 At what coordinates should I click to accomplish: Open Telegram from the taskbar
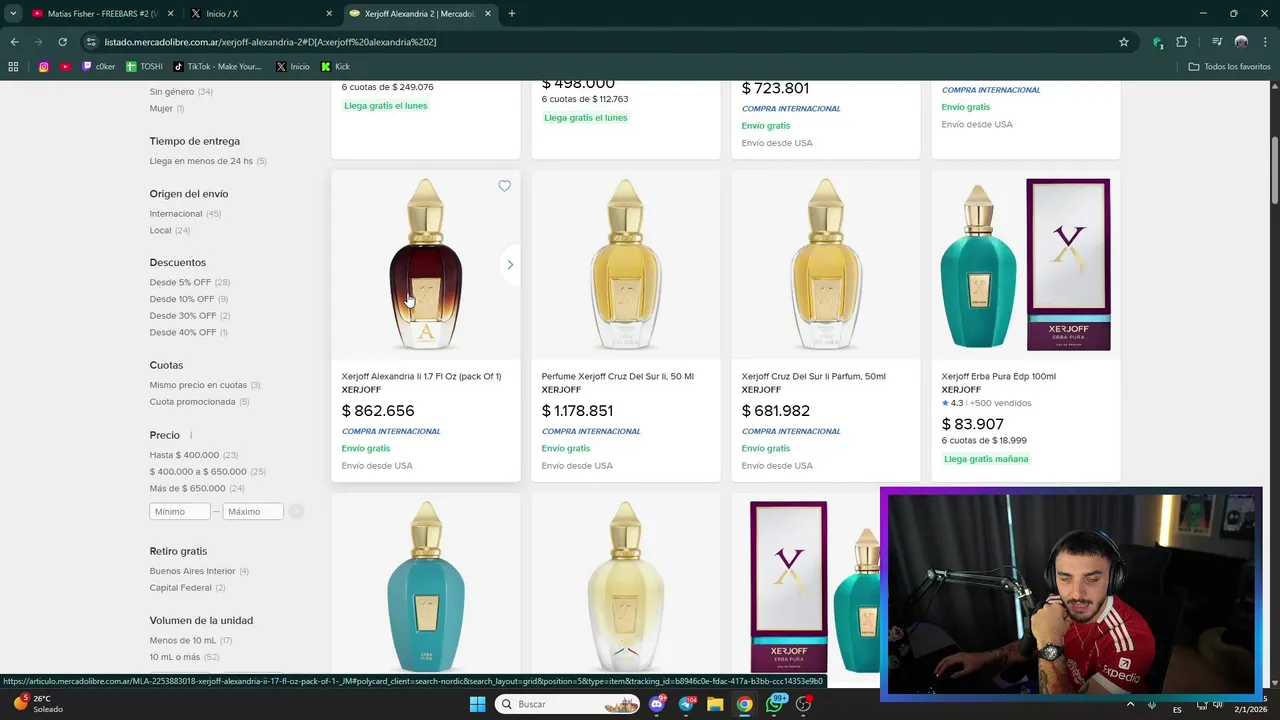coord(686,704)
